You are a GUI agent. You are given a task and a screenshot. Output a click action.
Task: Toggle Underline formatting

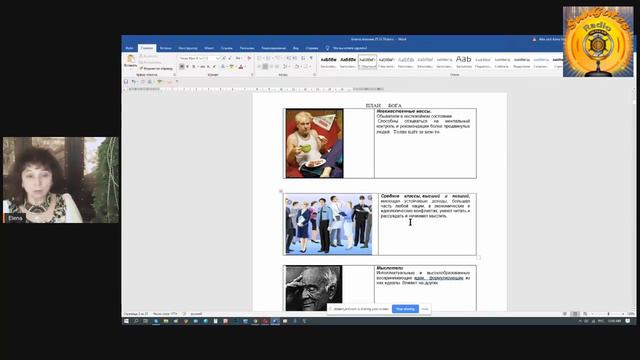pos(193,67)
